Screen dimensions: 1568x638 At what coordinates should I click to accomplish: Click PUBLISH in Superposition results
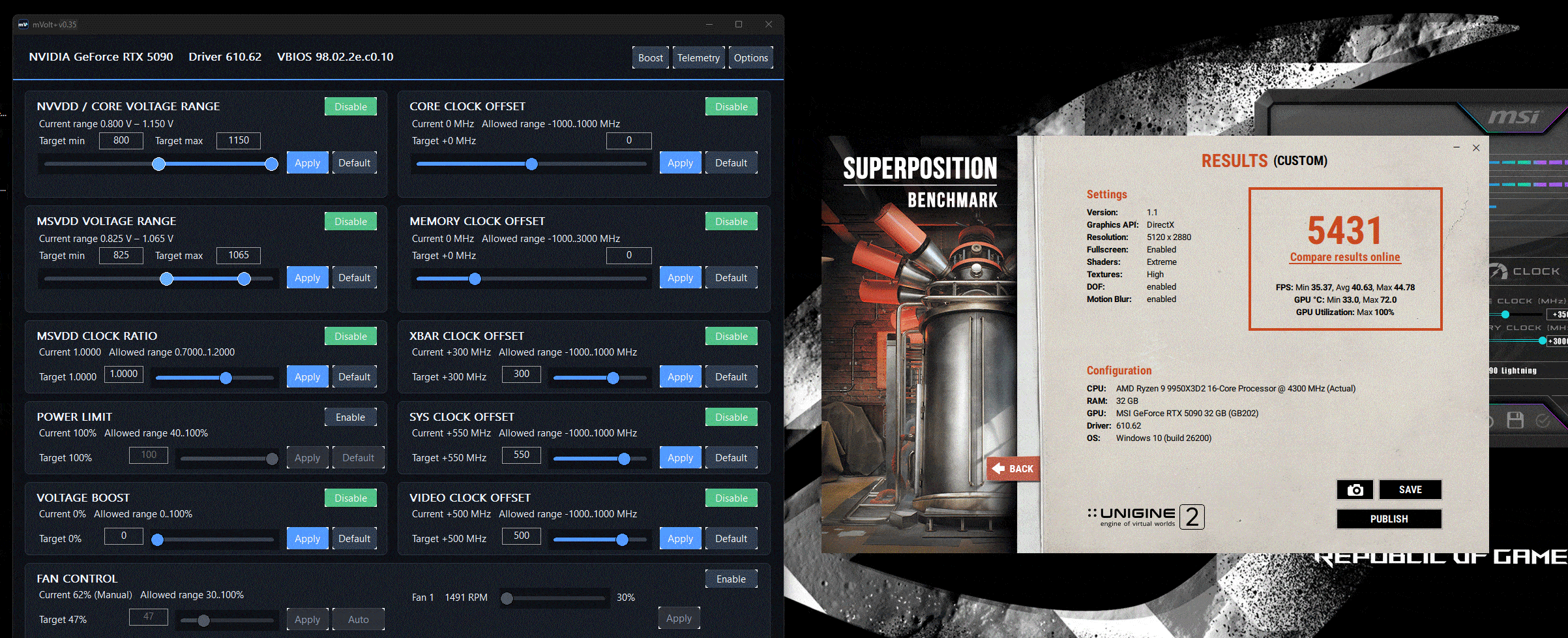click(1389, 519)
